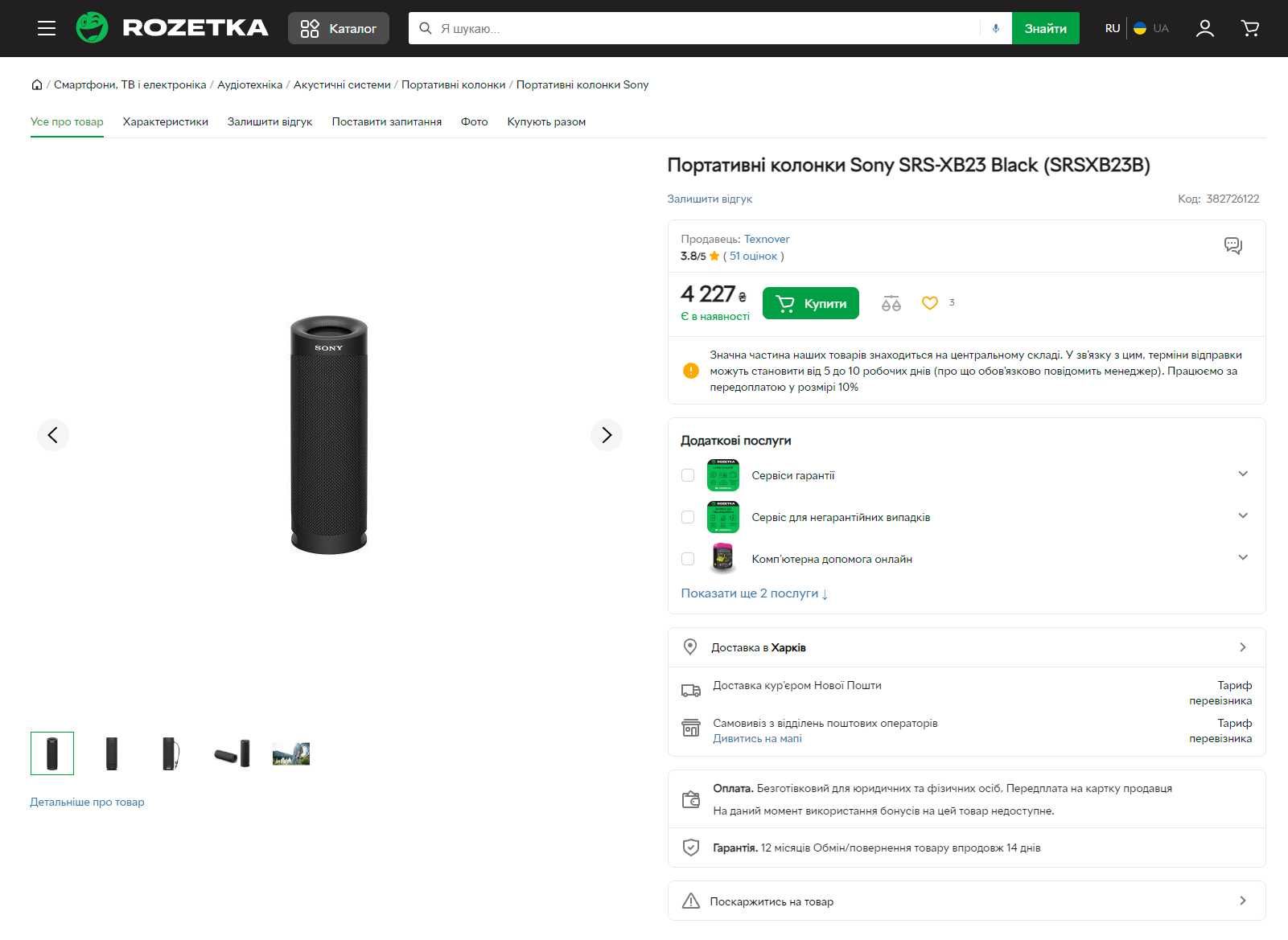
Task: Click the Знайти search button
Action: [1045, 28]
